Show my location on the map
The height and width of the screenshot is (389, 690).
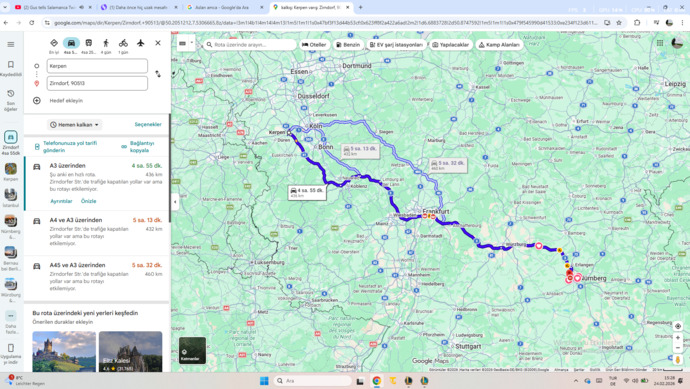[678, 326]
